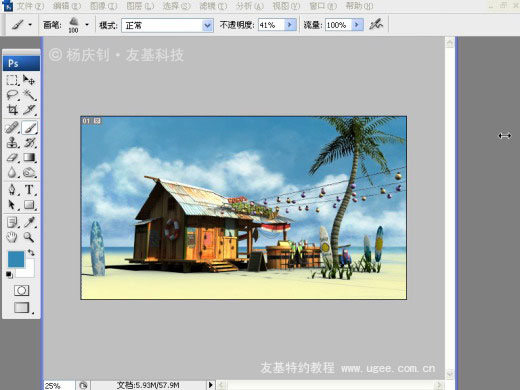The height and width of the screenshot is (390, 520).
Task: Open the 滤镜 (Filter) menu
Action: [213, 6]
